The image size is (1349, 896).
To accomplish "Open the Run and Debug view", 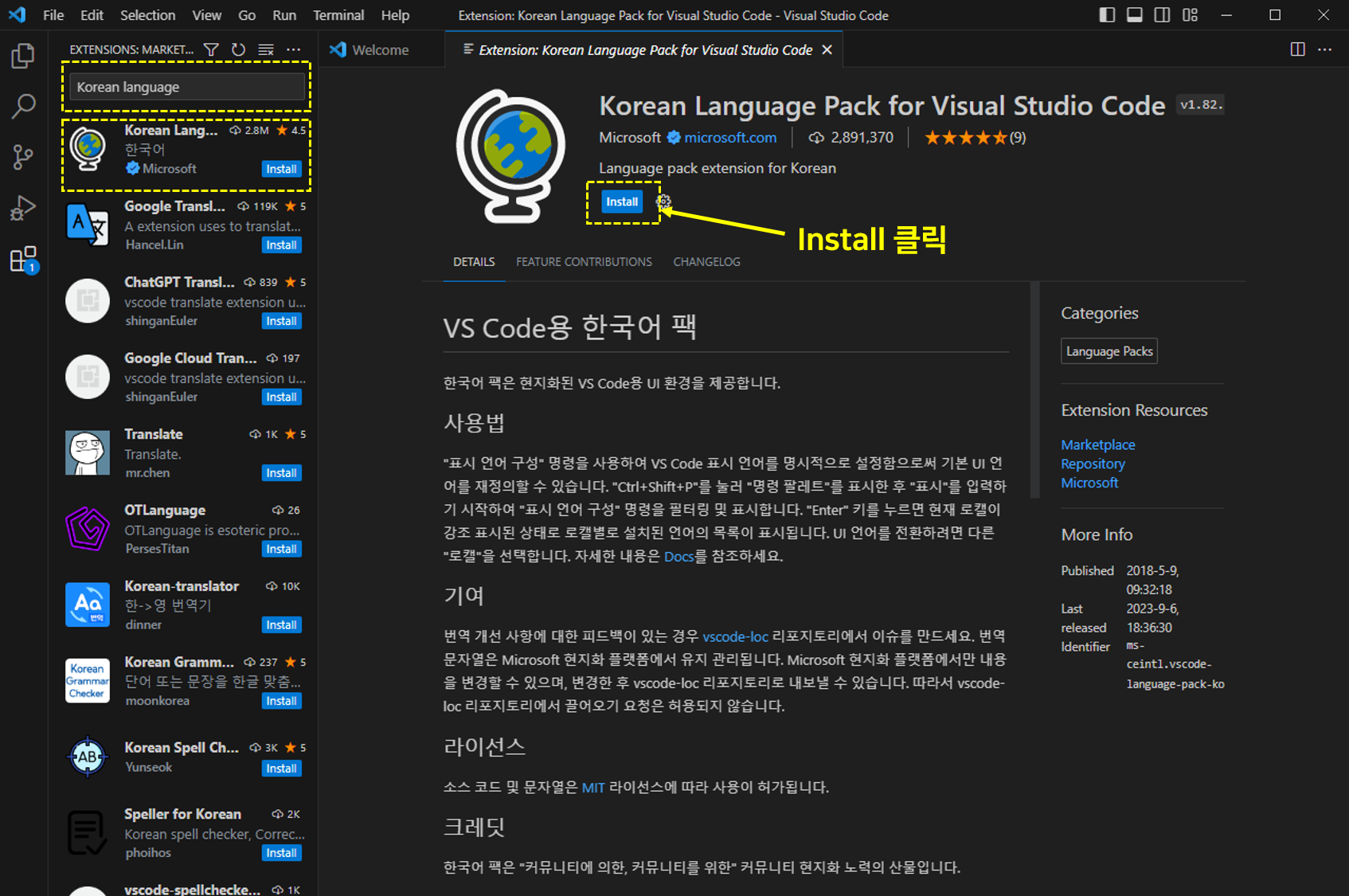I will click(23, 208).
